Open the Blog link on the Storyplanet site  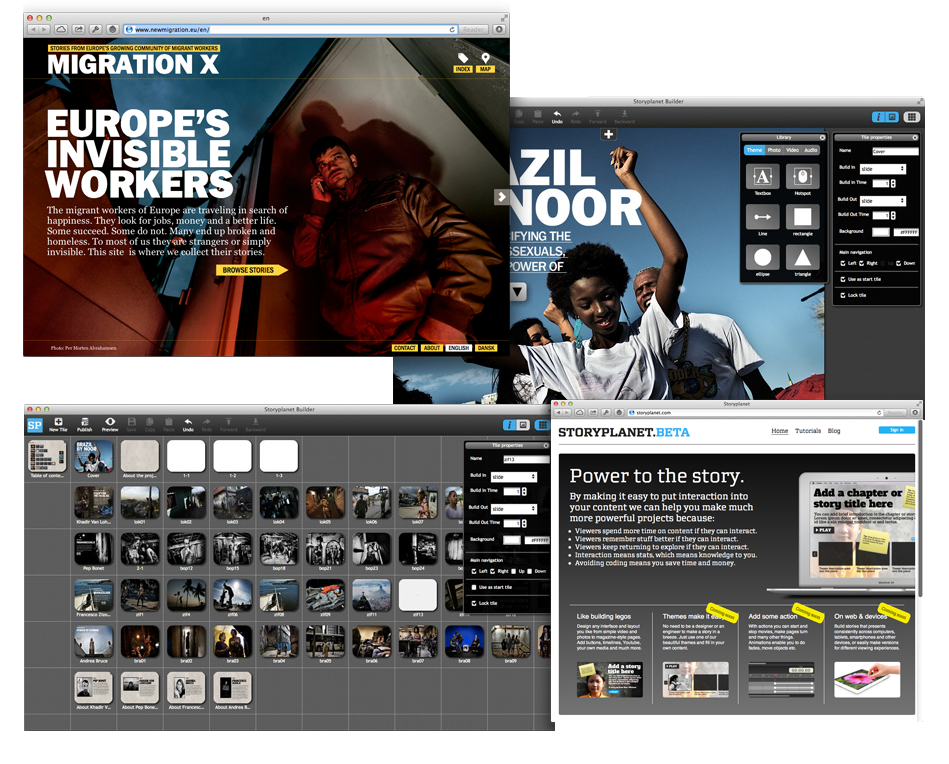834,431
